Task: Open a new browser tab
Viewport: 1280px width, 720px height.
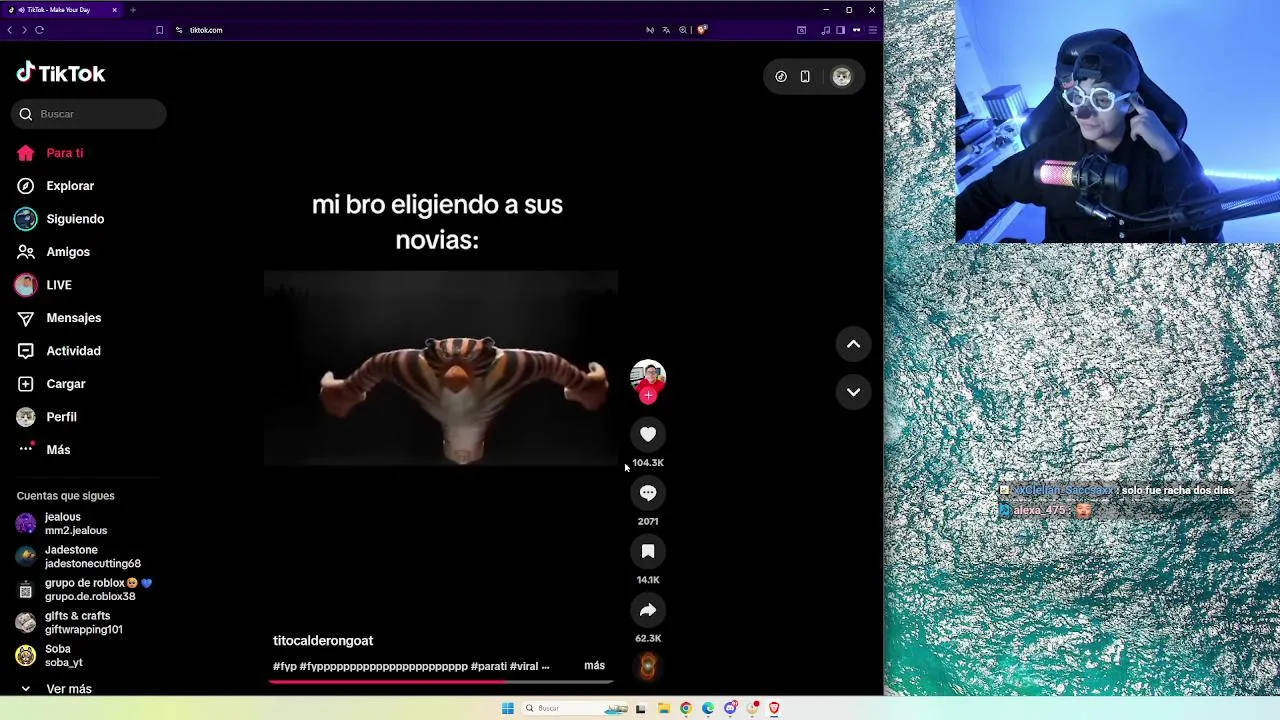Action: click(133, 10)
